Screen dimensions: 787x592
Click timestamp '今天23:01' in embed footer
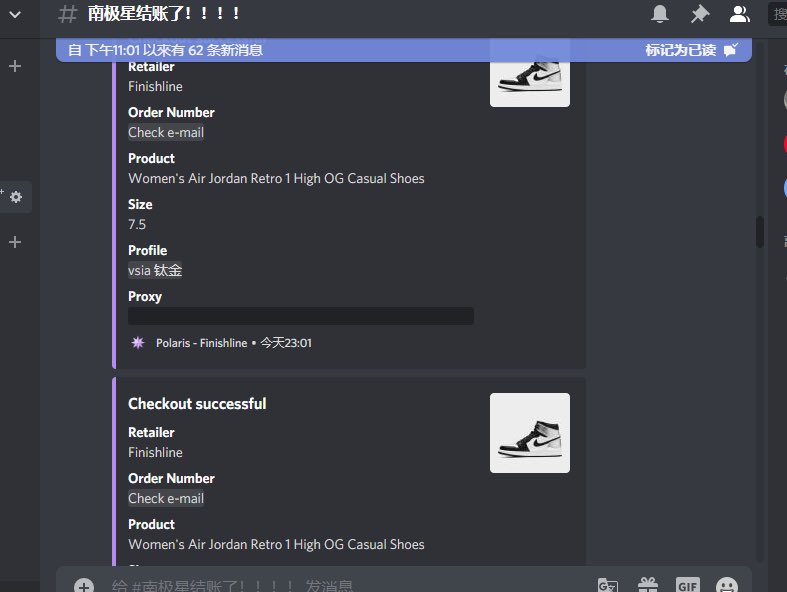click(x=286, y=343)
